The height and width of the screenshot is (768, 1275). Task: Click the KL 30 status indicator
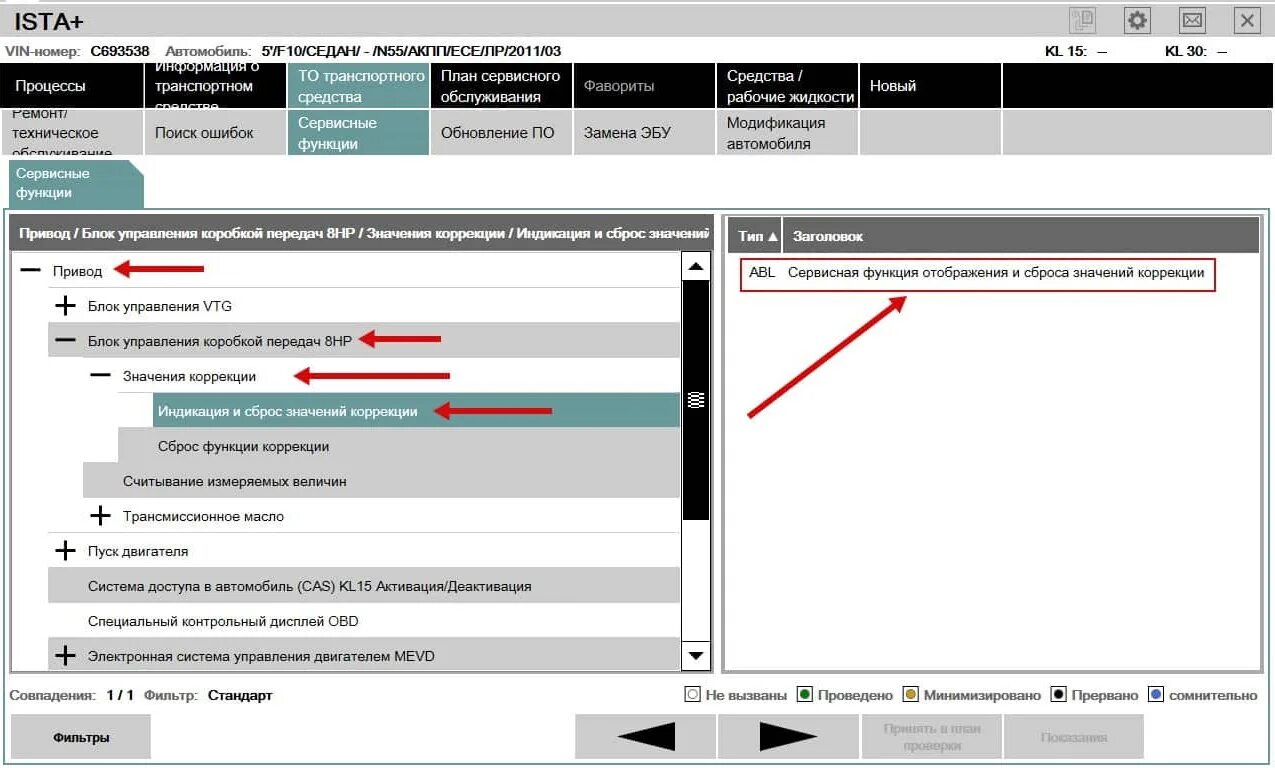pos(1196,51)
